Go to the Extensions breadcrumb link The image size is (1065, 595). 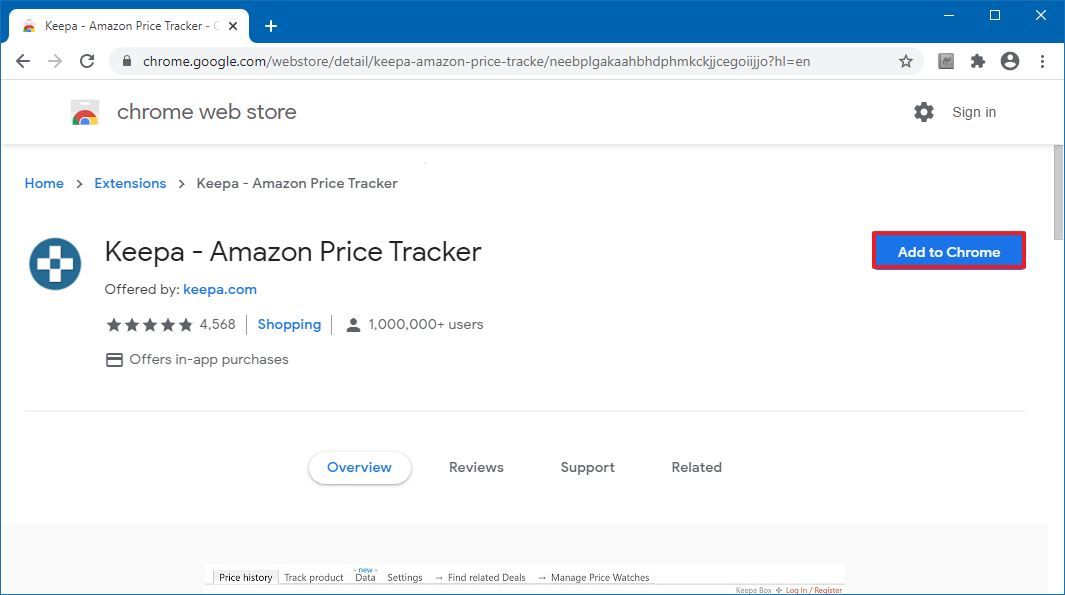coord(130,183)
